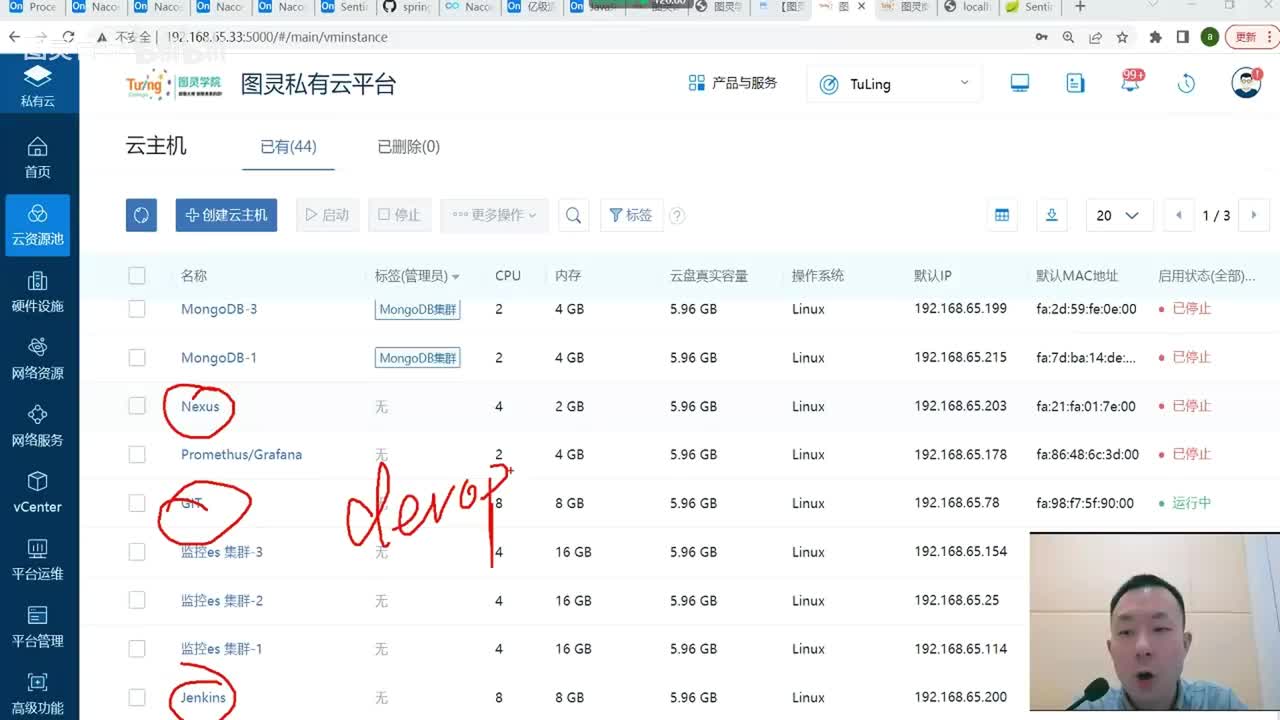Check the Nexus row checkbox
The image size is (1280, 720).
tap(137, 406)
